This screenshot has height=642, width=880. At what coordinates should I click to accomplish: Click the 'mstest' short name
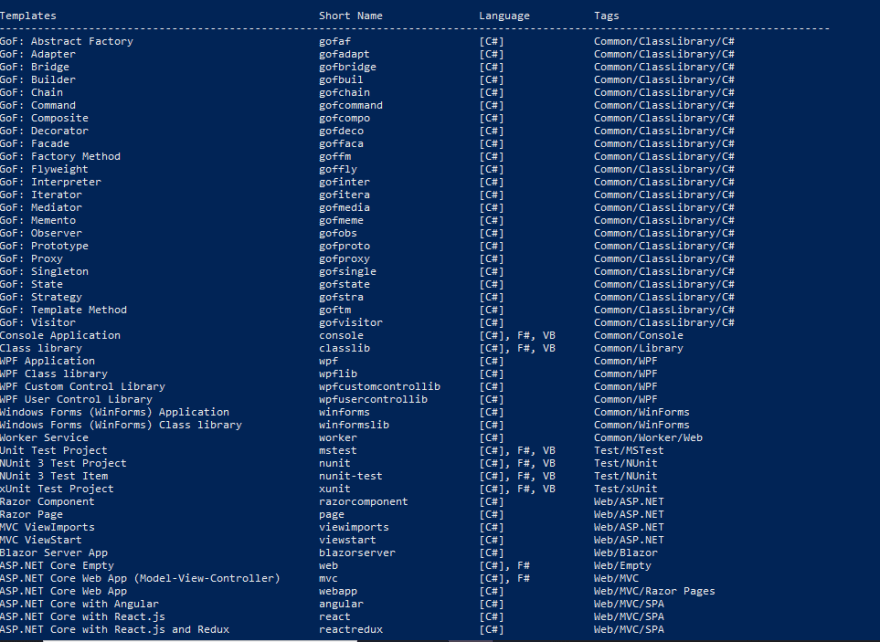click(x=338, y=451)
